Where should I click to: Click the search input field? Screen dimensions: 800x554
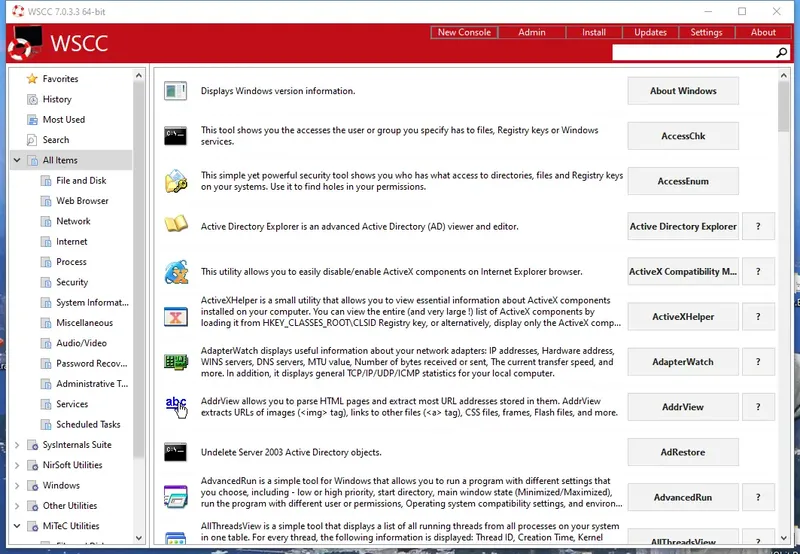[x=694, y=53]
